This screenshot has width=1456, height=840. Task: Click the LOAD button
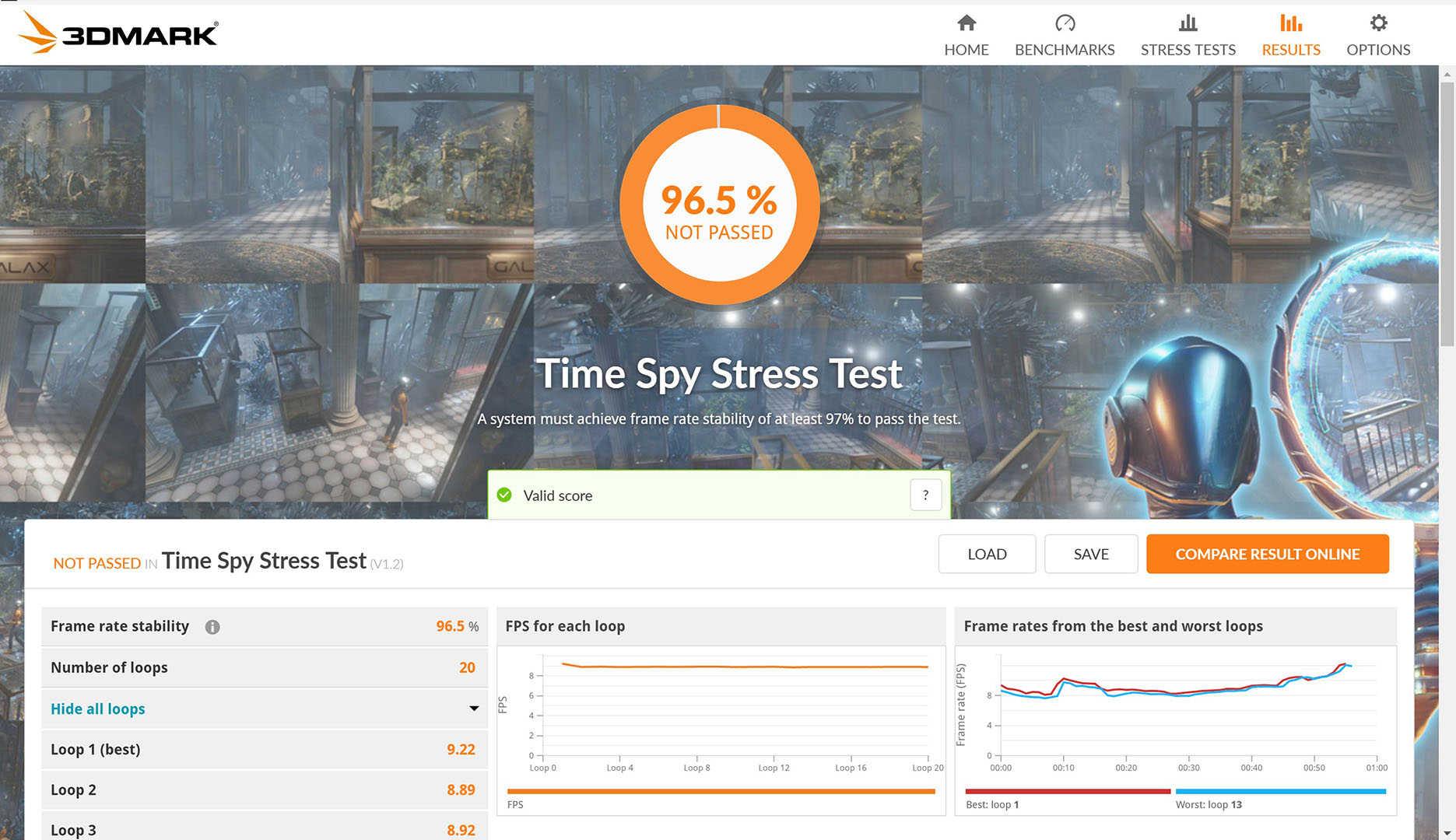tap(987, 554)
